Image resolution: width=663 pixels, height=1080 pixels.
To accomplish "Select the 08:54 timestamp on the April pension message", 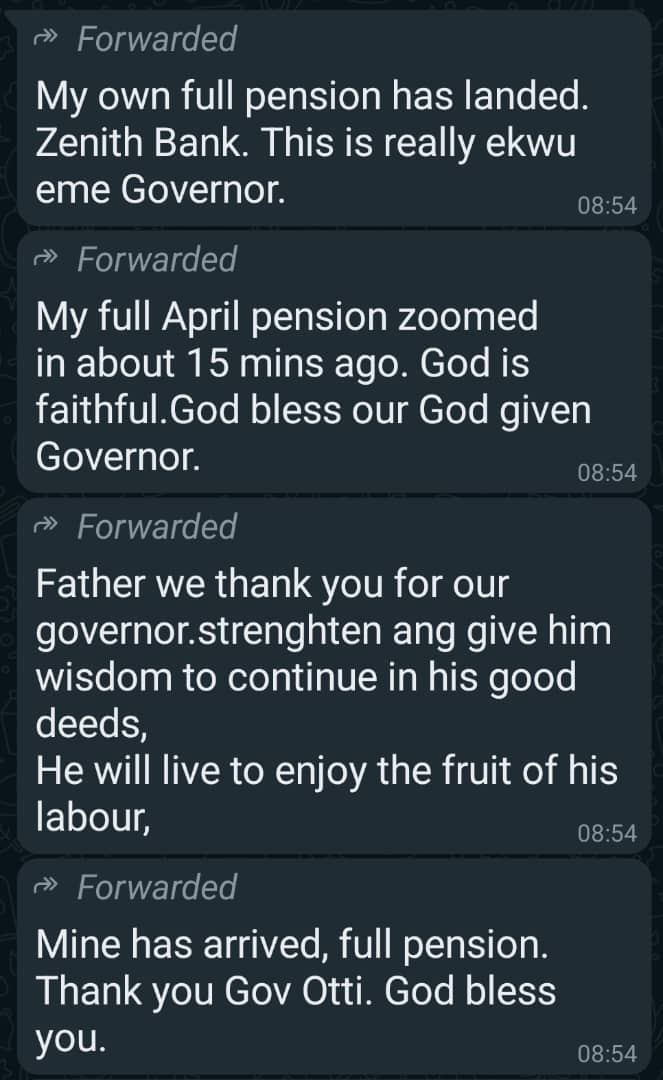I will [x=607, y=473].
